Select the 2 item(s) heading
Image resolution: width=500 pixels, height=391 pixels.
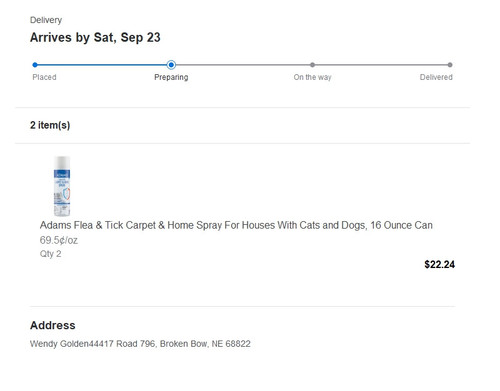[50, 125]
